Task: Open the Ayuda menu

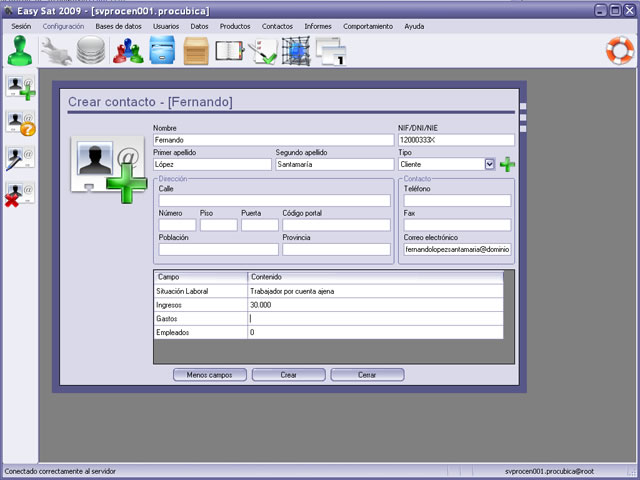Action: coord(414,27)
